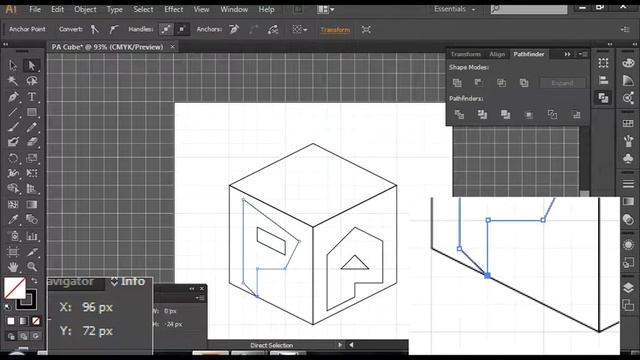Click the Divide pathfinder icon
This screenshot has height=360, width=640.
pos(459,115)
